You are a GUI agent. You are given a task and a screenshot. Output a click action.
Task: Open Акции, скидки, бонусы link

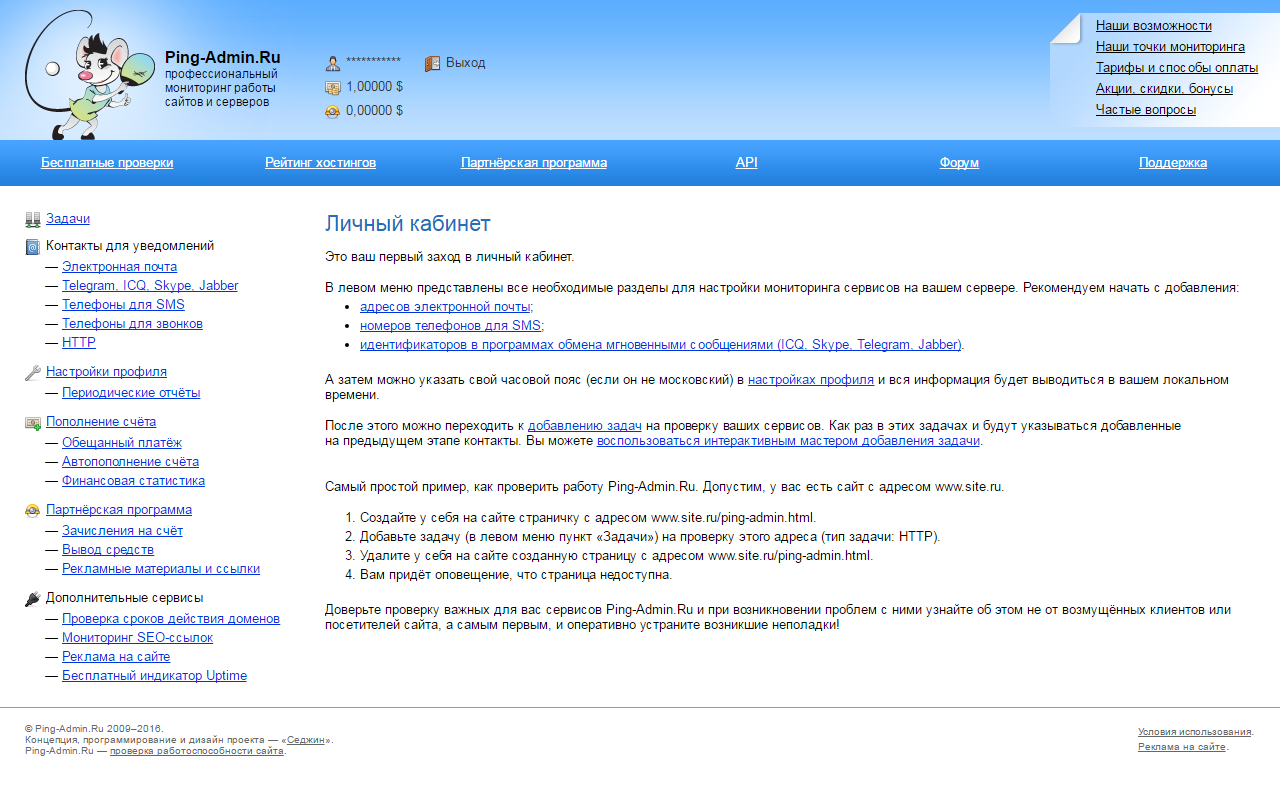pos(1164,89)
